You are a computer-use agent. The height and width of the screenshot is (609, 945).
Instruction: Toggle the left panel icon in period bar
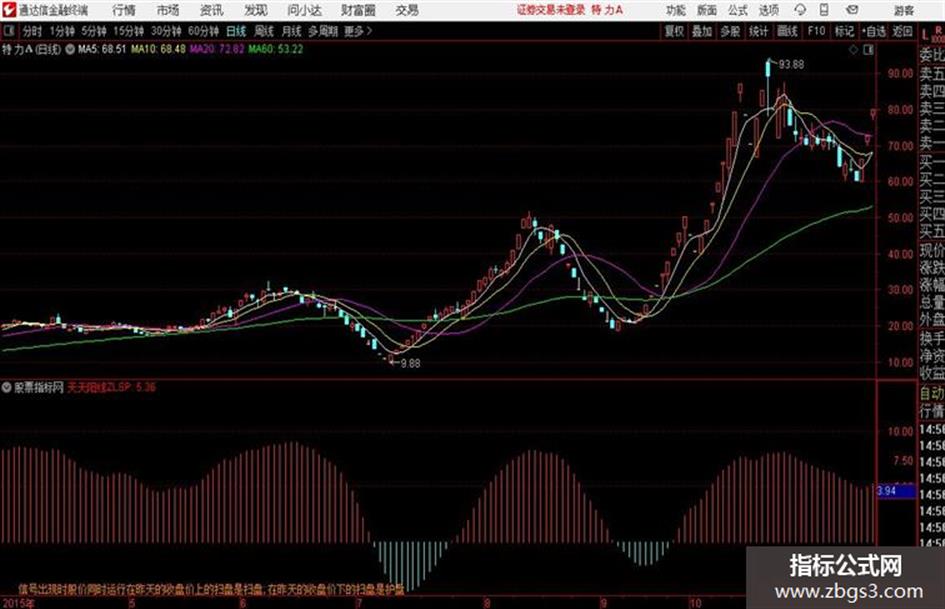click(x=8, y=31)
